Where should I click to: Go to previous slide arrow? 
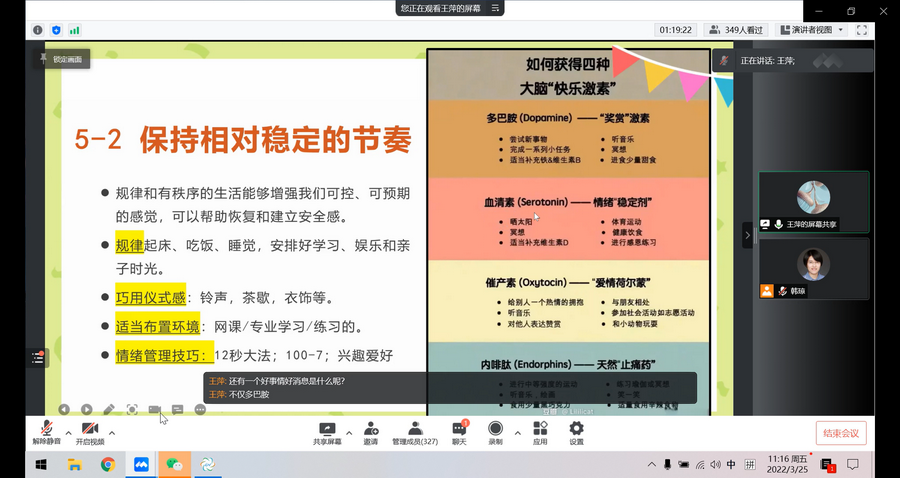point(64,409)
